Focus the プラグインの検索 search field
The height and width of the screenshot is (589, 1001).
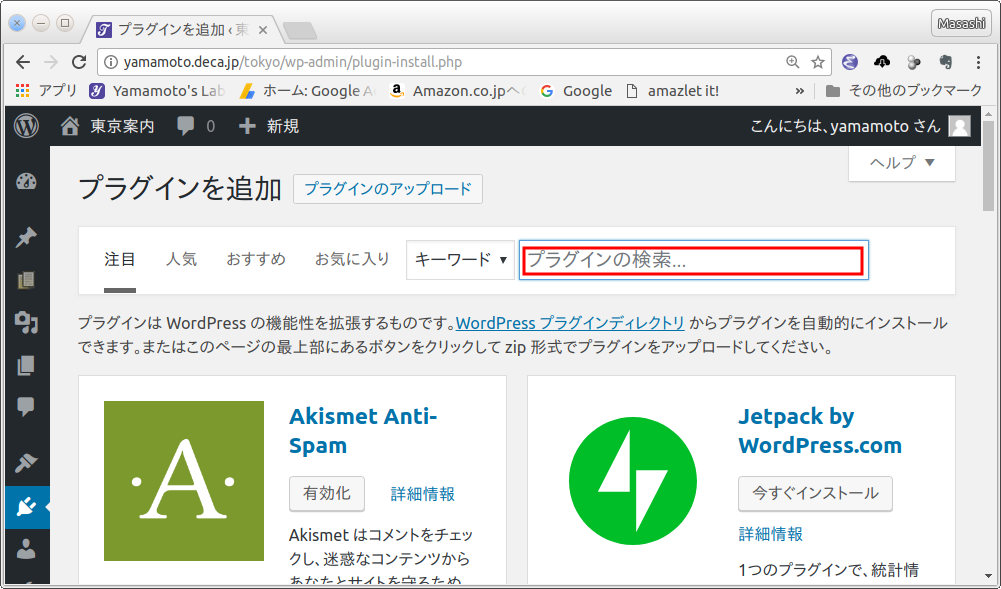coord(693,260)
